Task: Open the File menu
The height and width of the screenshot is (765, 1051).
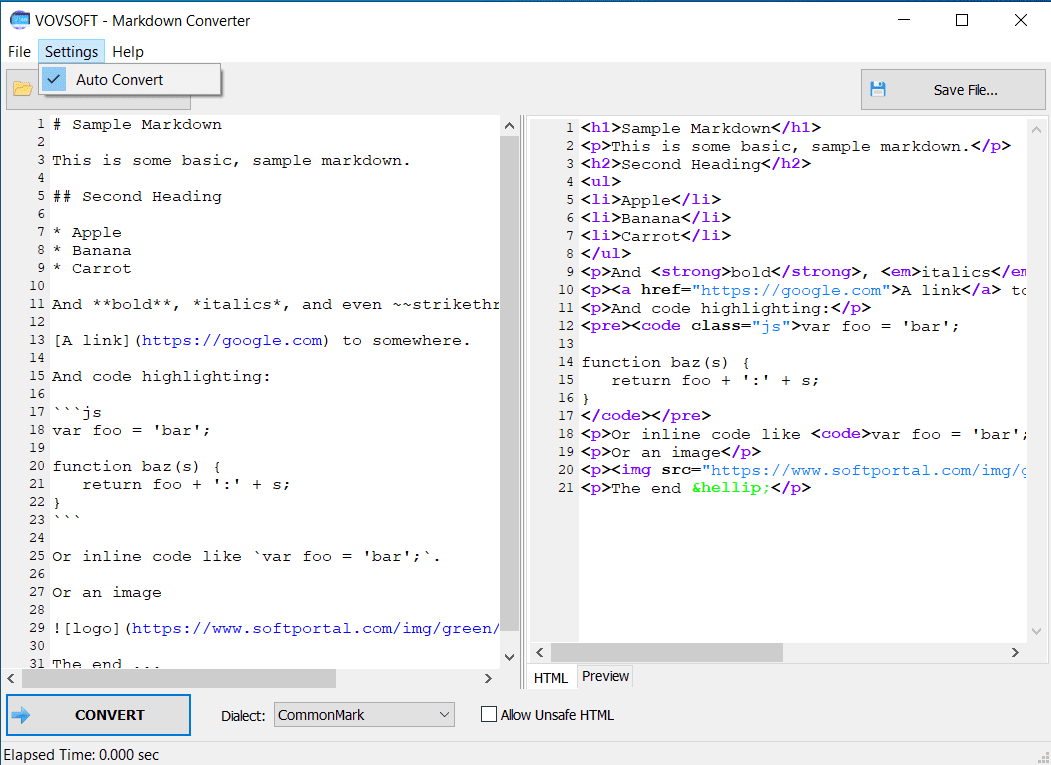Action: click(x=19, y=52)
